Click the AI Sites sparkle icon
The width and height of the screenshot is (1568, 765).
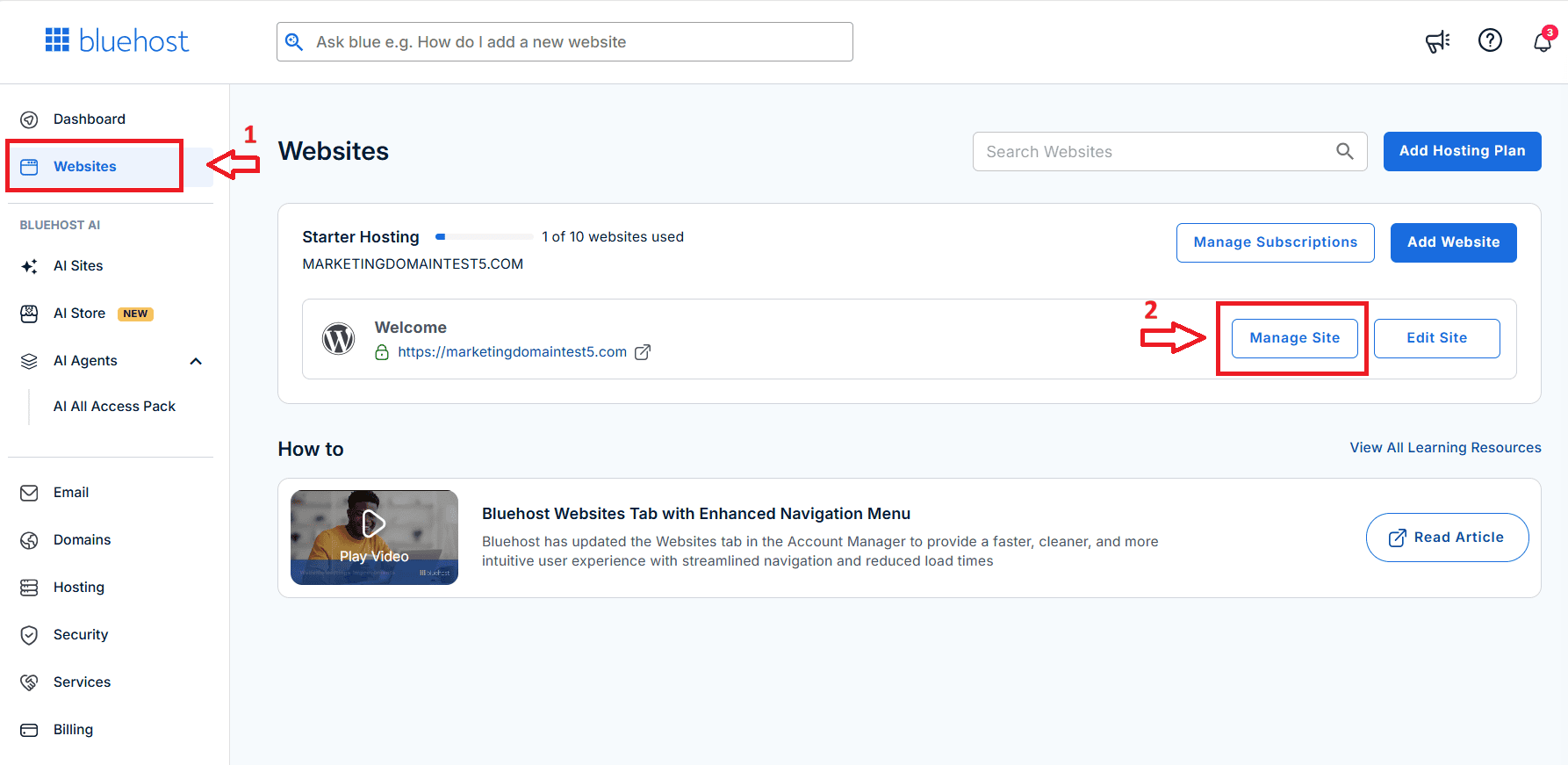tap(29, 266)
